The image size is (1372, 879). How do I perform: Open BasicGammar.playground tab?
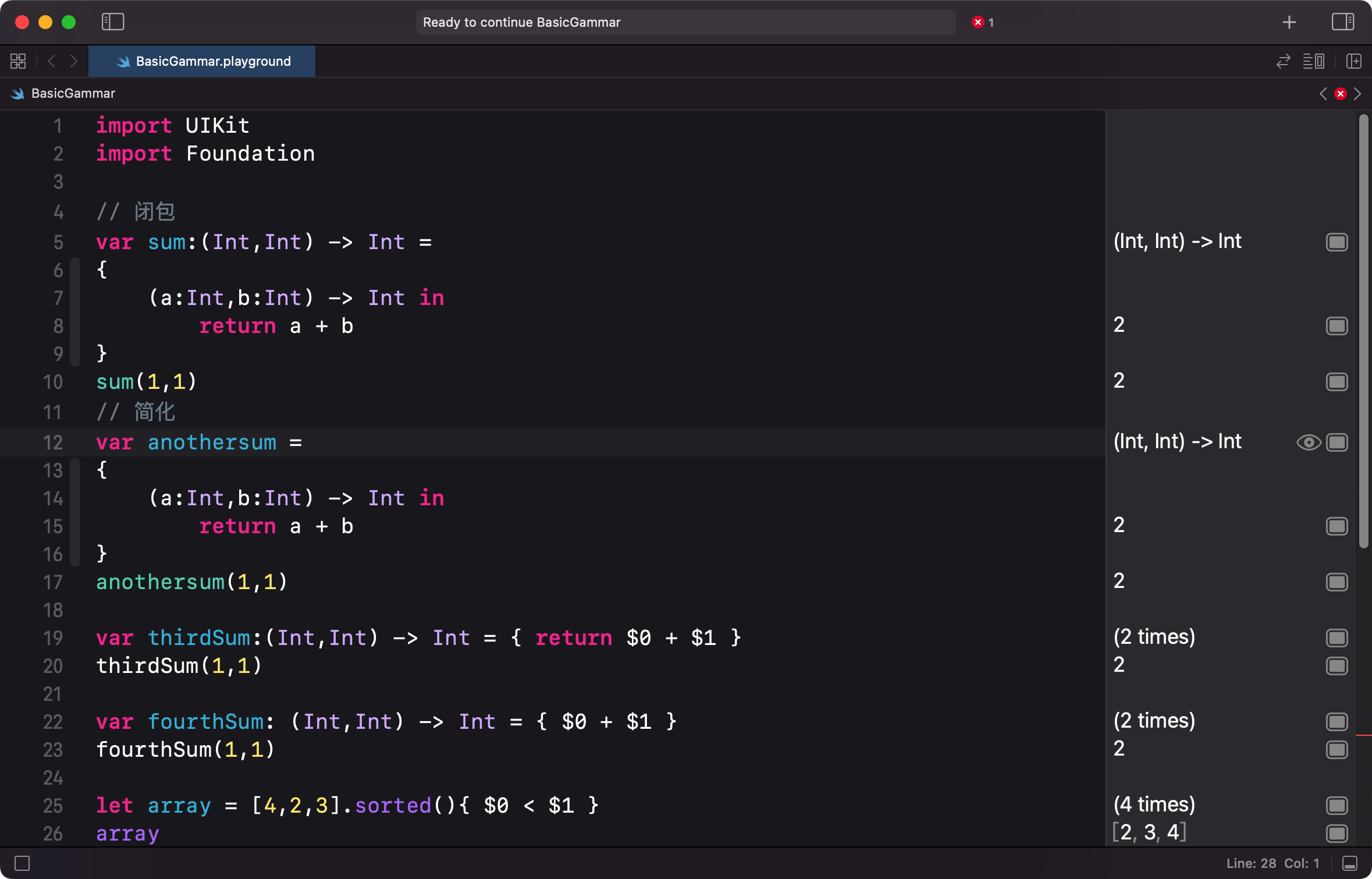click(x=202, y=61)
